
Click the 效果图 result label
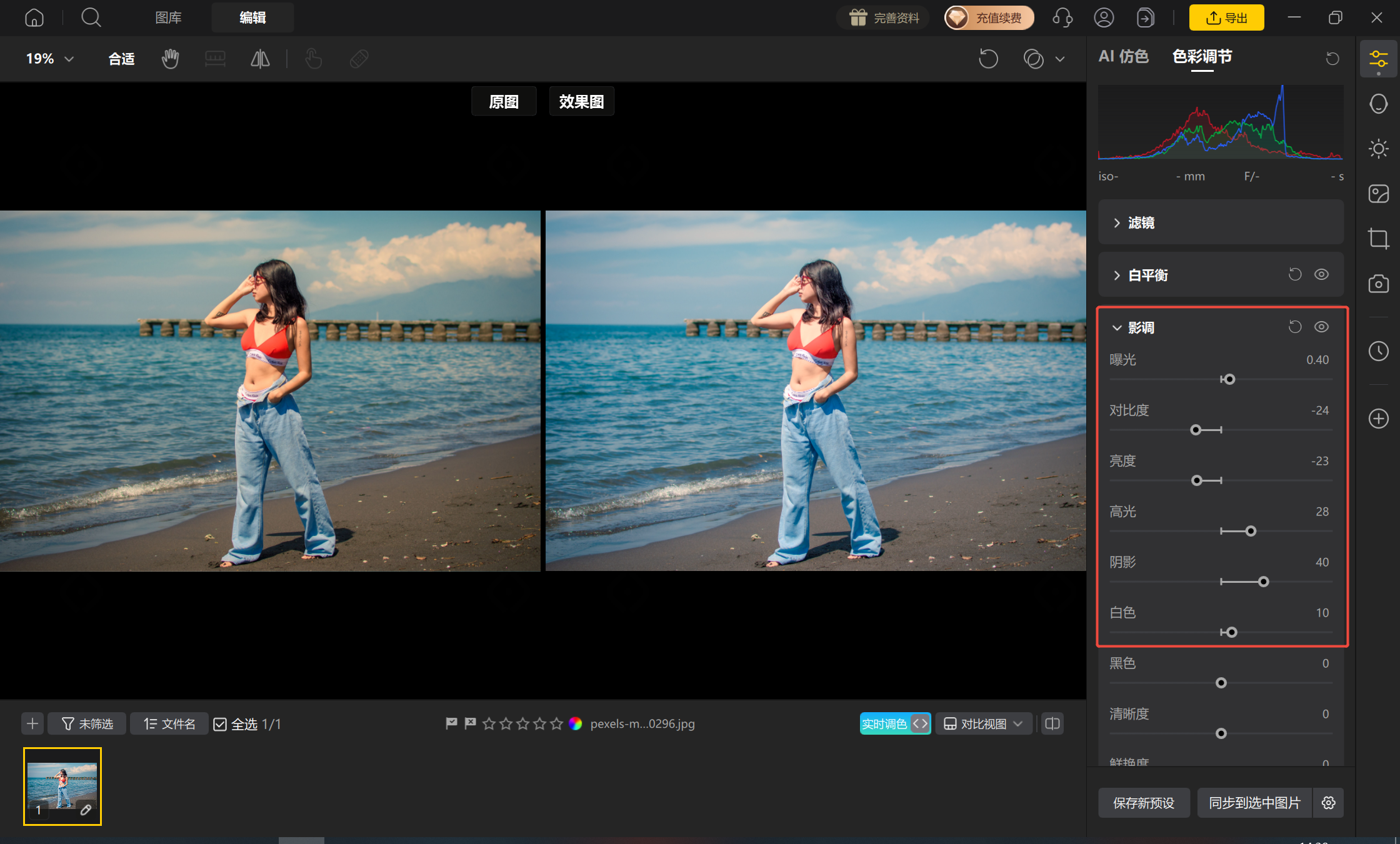[x=581, y=101]
